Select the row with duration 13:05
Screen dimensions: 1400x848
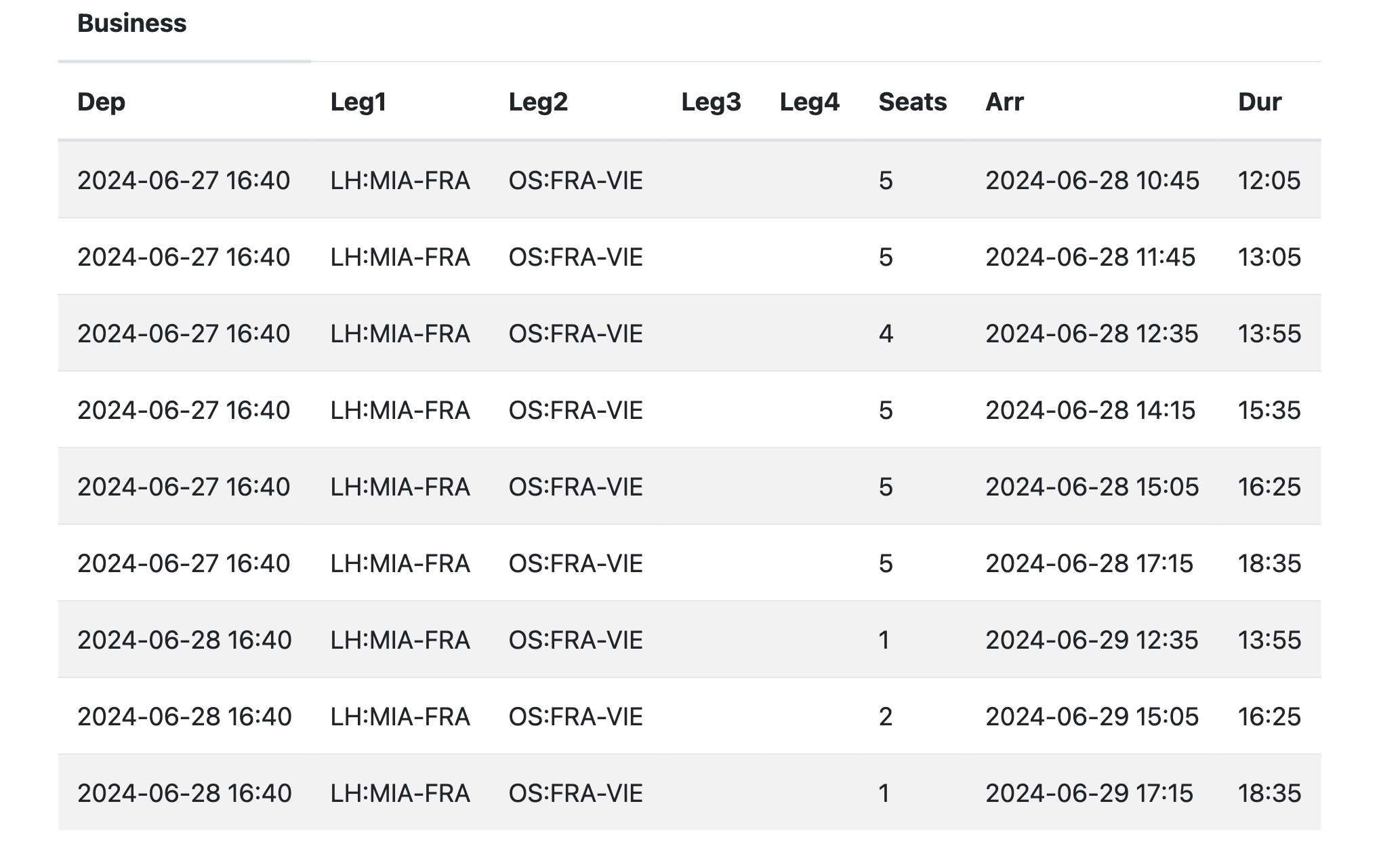pos(1269,258)
